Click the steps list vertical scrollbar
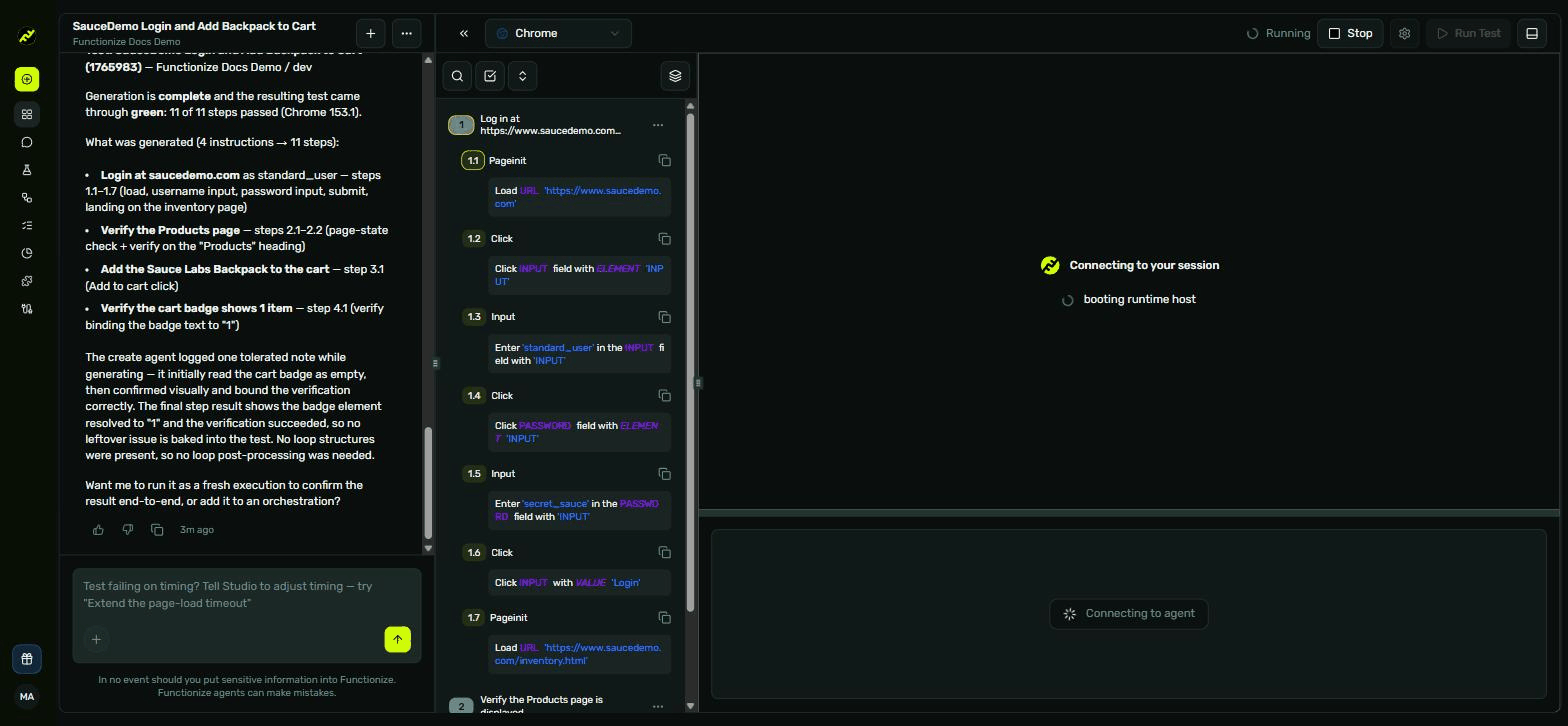Image resolution: width=1568 pixels, height=726 pixels. (690, 362)
